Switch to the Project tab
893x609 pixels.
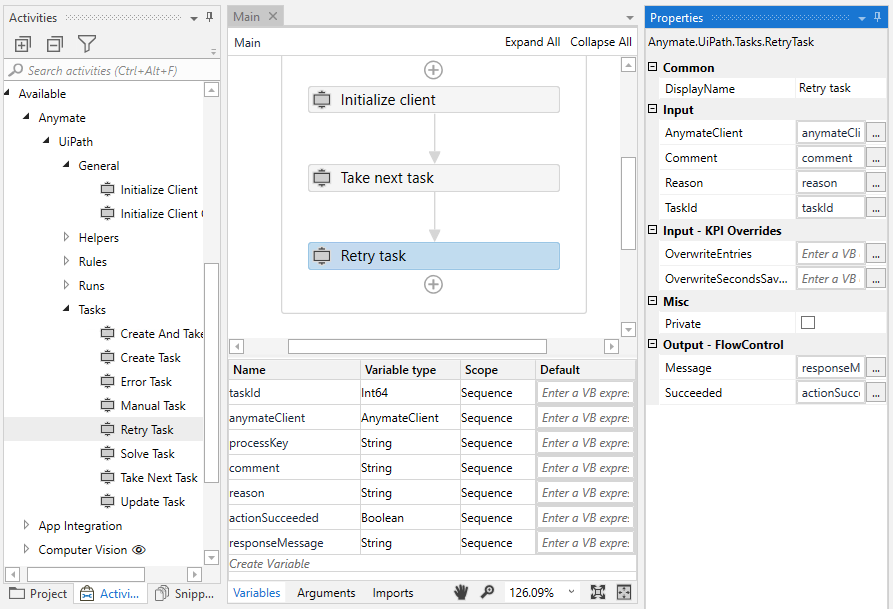pyautogui.click(x=38, y=594)
